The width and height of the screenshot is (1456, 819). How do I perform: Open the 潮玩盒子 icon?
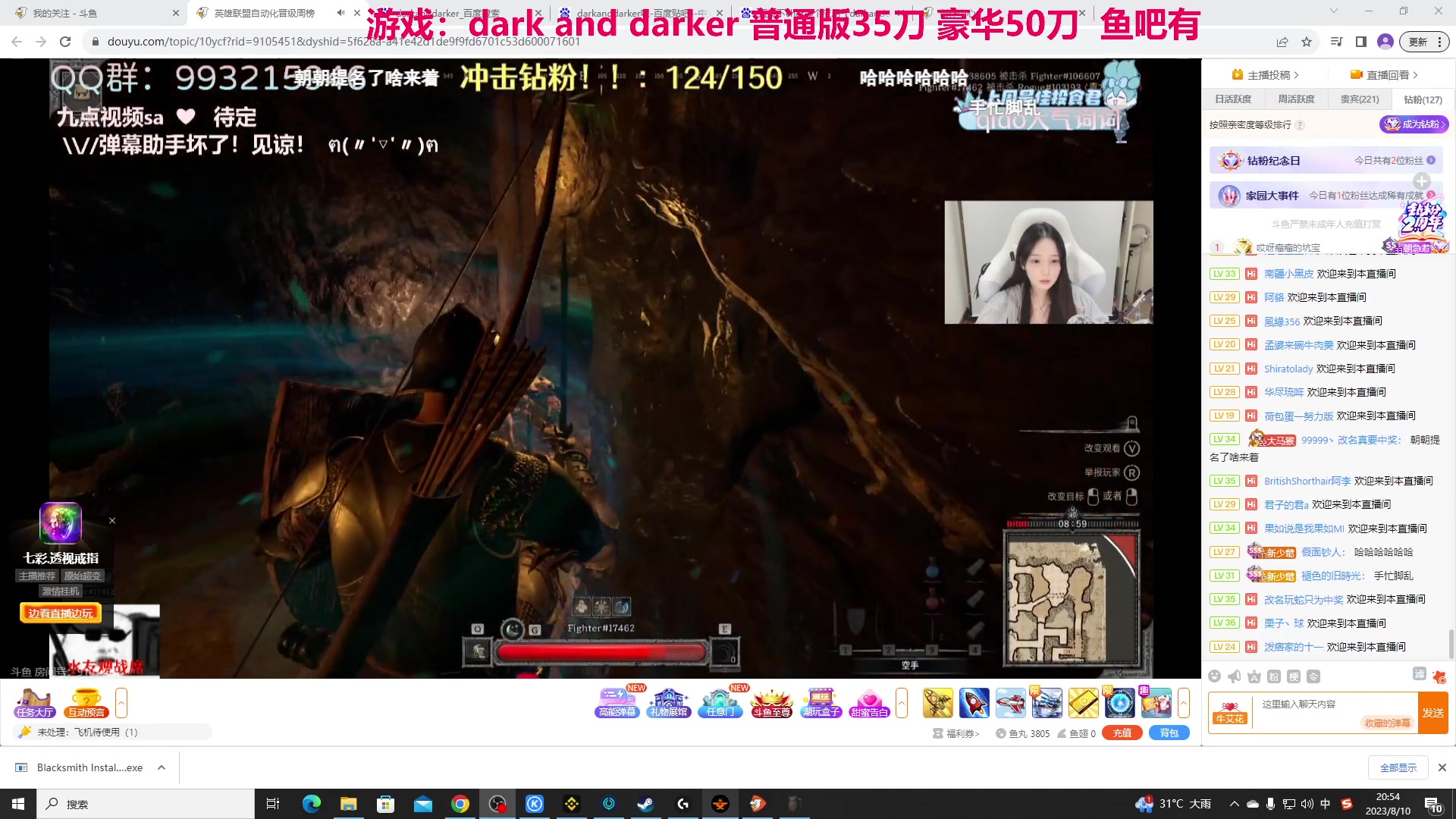821,702
